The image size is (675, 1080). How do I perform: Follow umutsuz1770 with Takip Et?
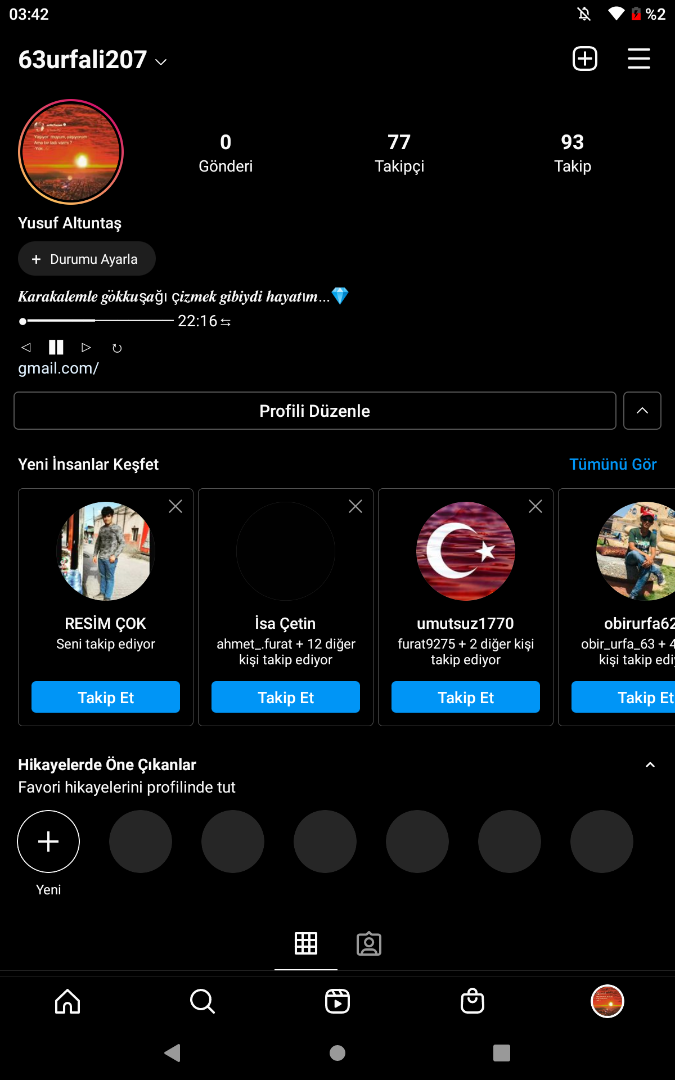tap(465, 697)
